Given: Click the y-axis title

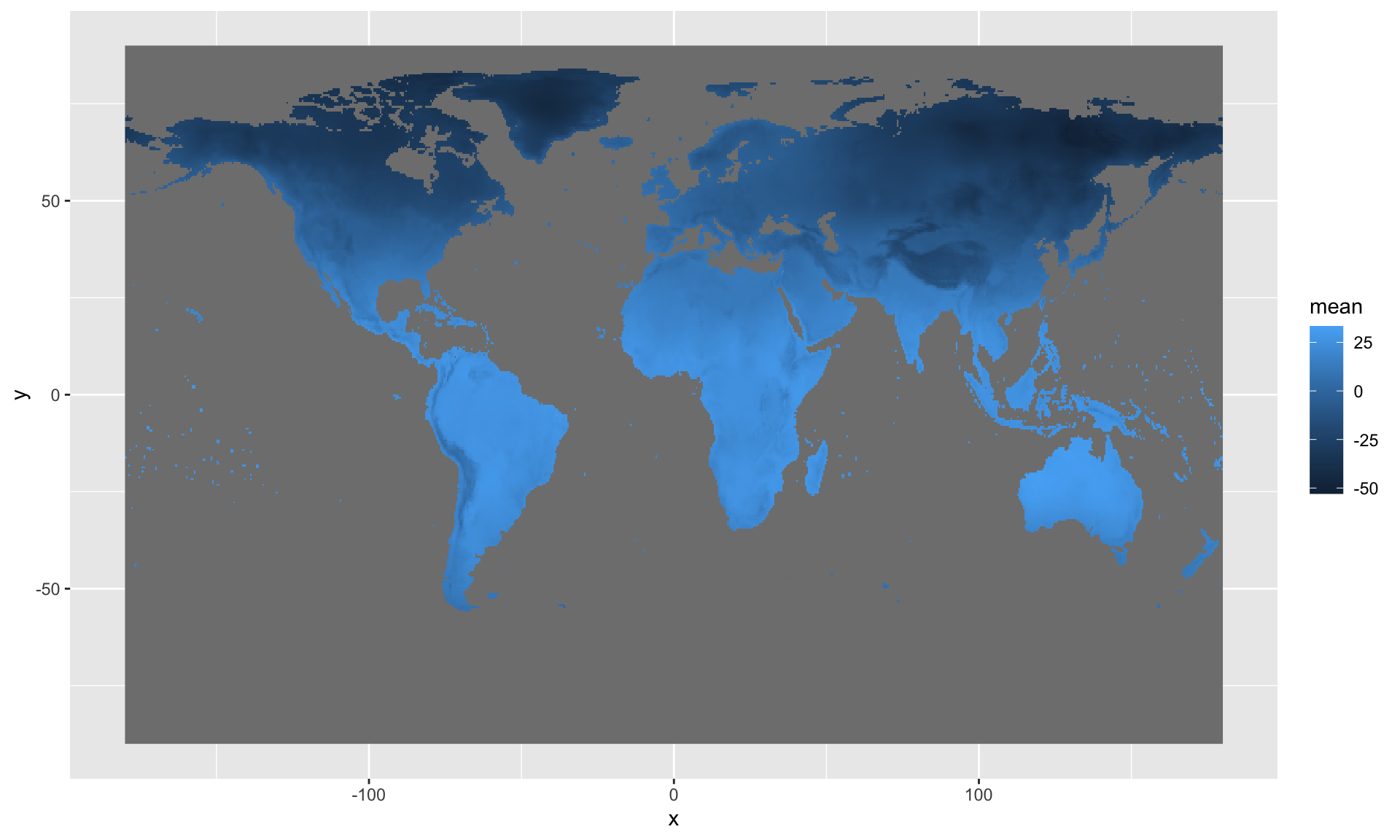Looking at the screenshot, I should point(21,394).
